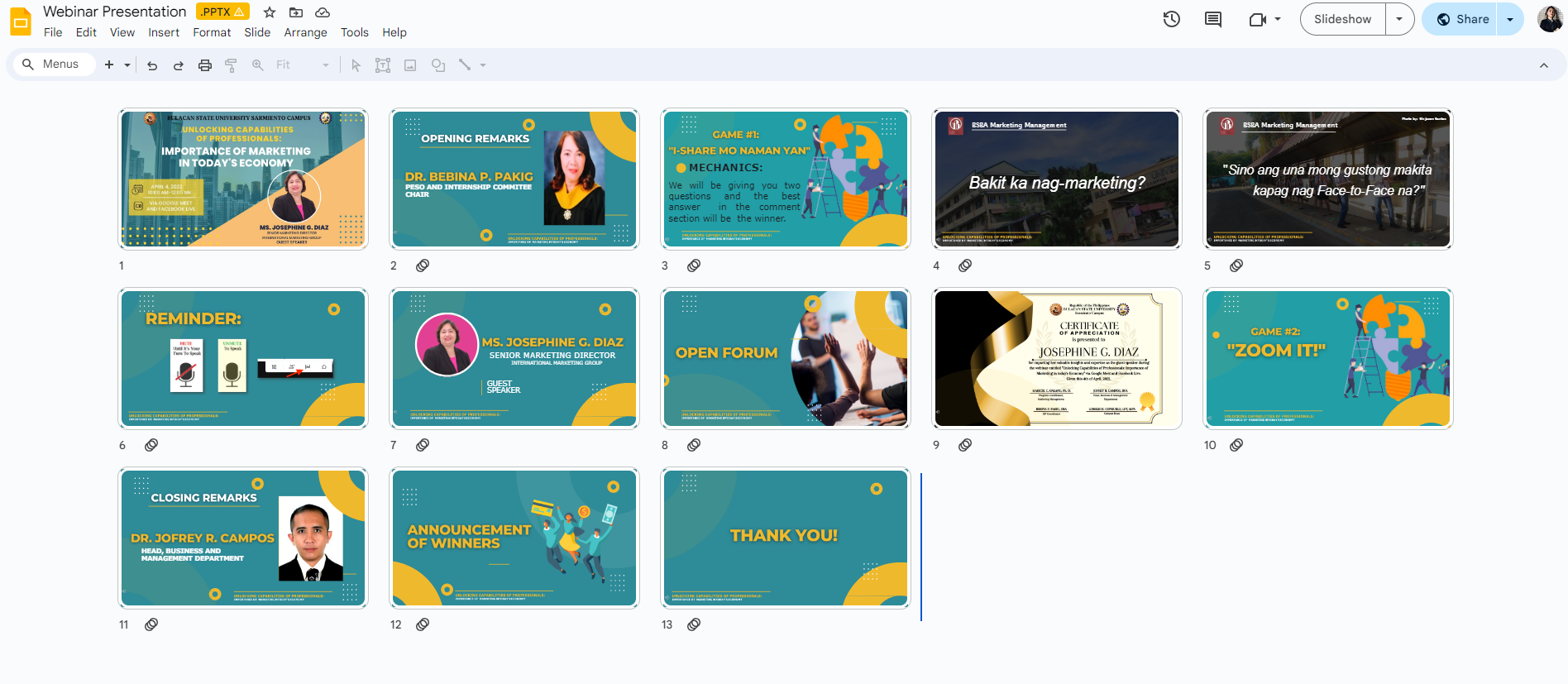1568x684 pixels.
Task: Expand the line type dropdown arrow
Action: [483, 65]
